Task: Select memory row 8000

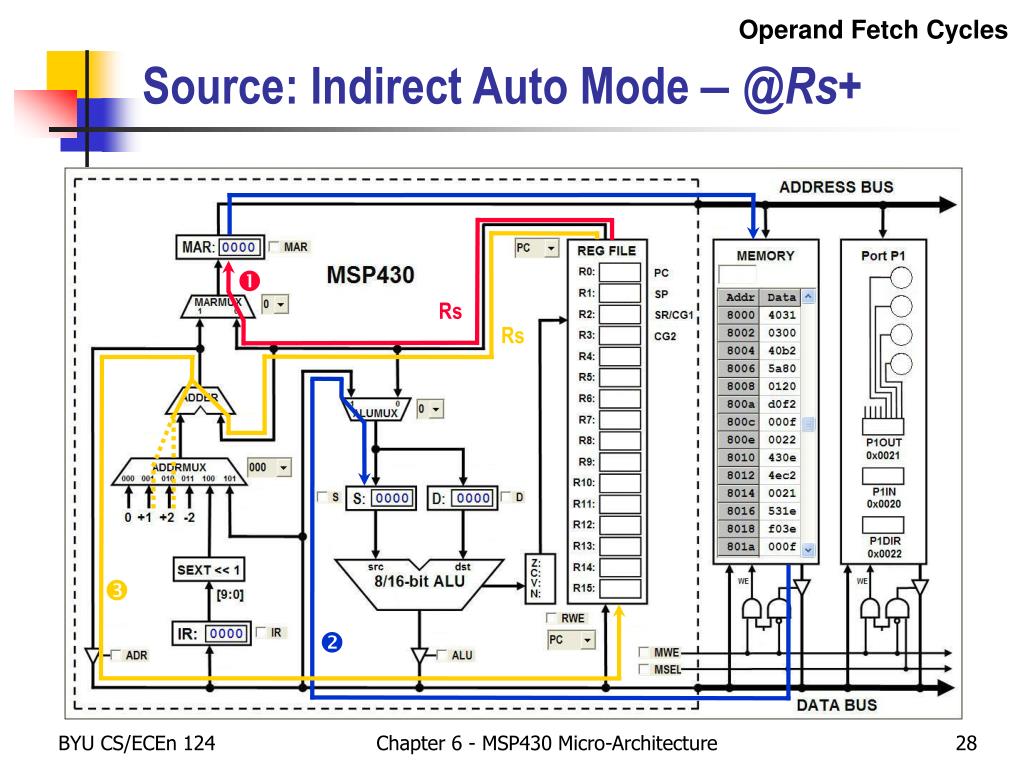Action: pos(760,315)
